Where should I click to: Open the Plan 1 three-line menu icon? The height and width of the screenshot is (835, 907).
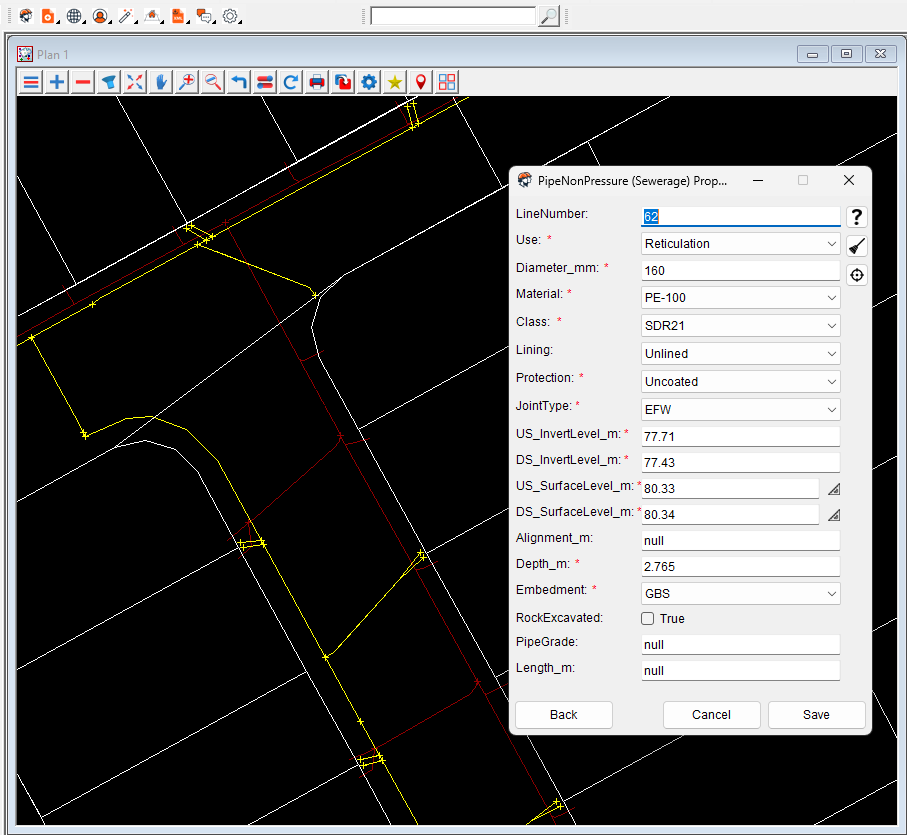(31, 82)
